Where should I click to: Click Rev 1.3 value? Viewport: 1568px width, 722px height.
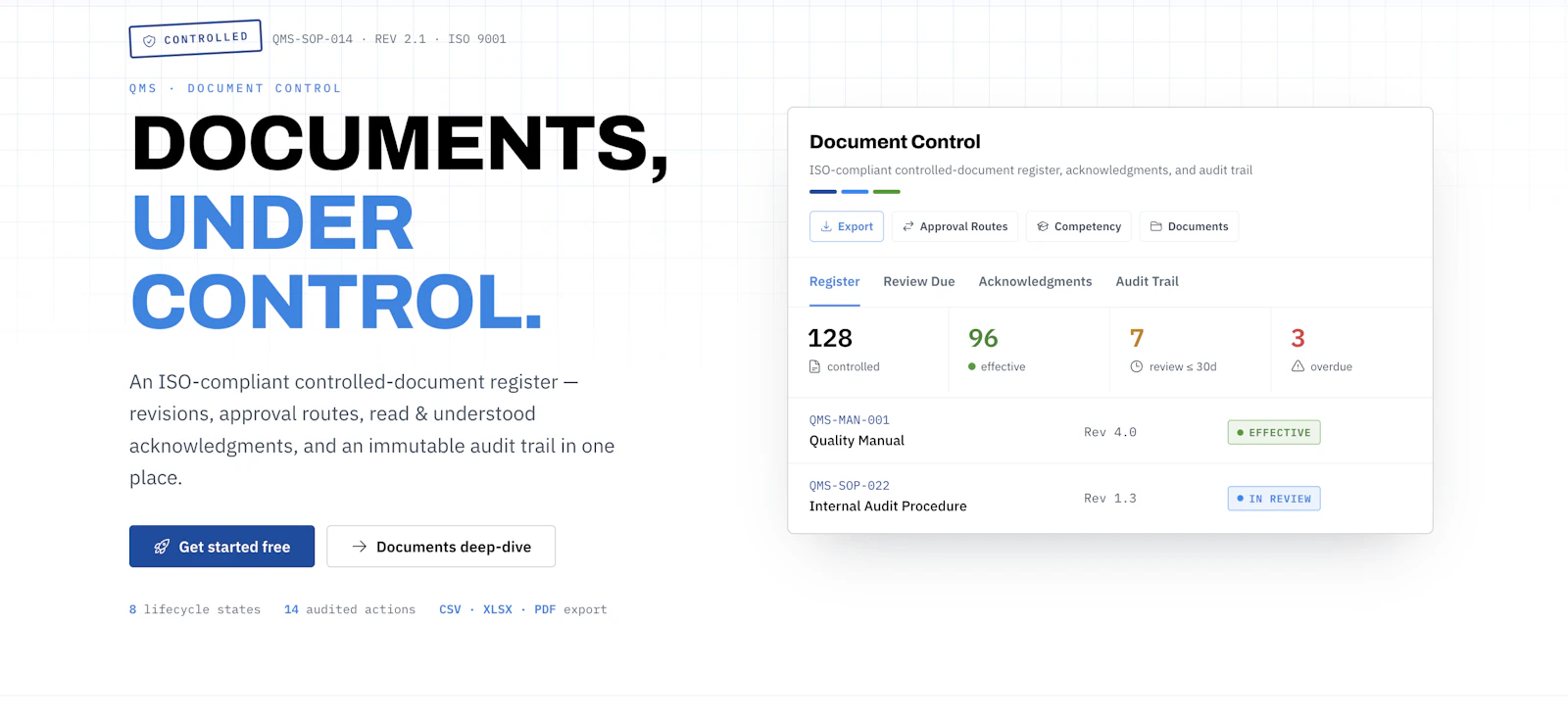point(1110,499)
